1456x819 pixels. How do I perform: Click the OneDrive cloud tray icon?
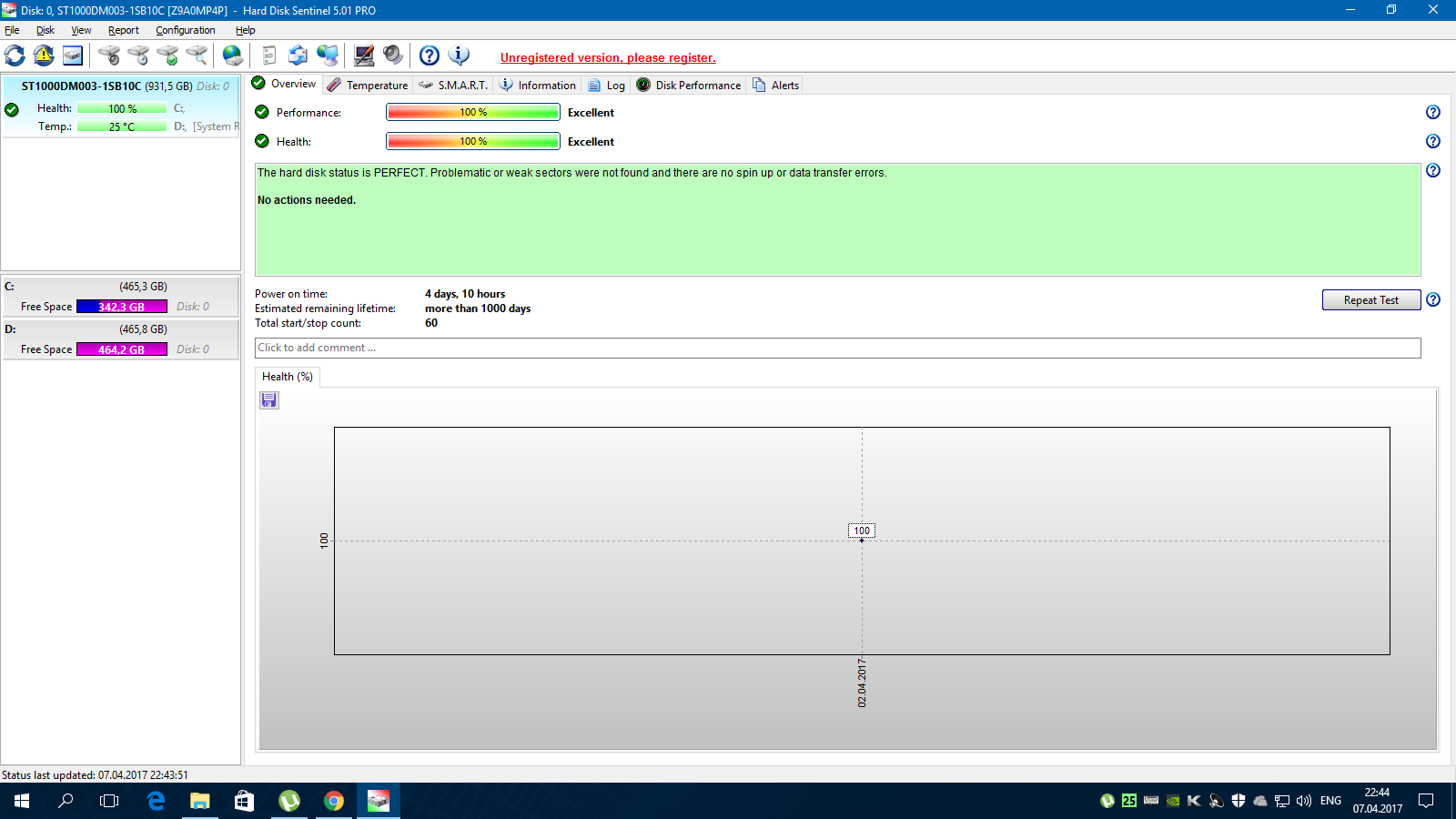(1260, 801)
